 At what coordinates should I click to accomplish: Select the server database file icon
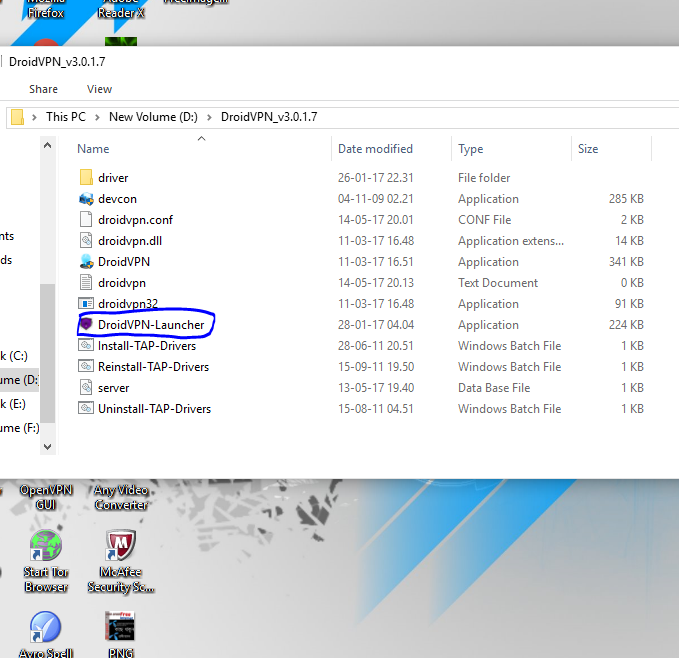(86, 387)
